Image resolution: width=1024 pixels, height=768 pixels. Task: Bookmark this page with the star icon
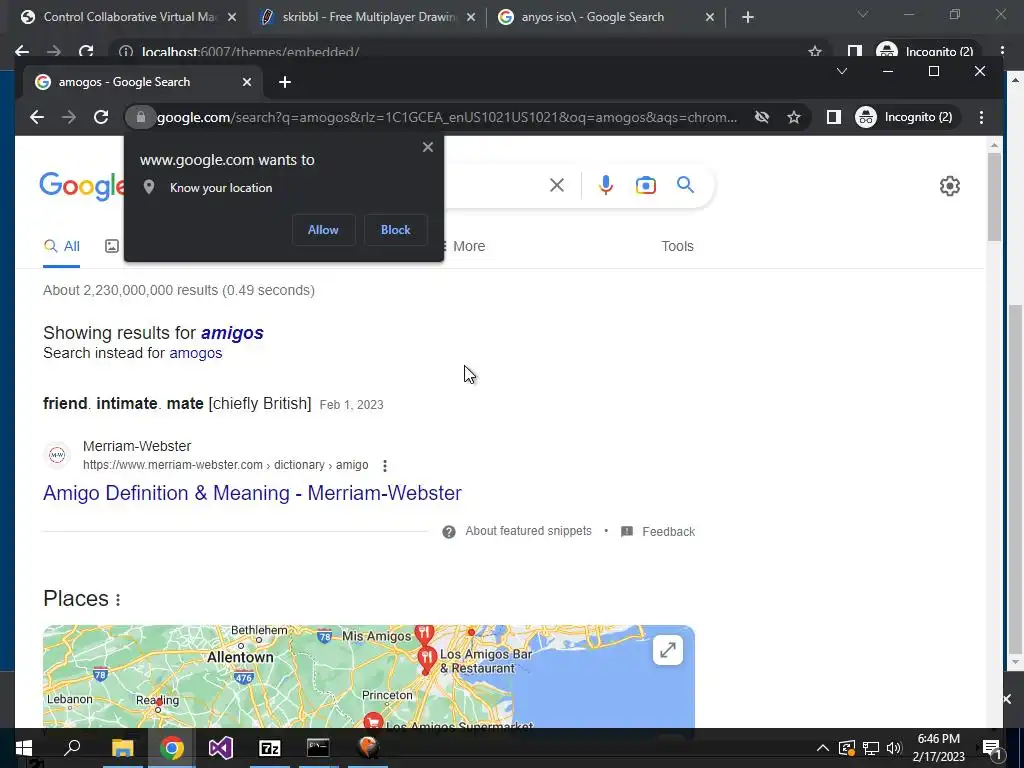(793, 118)
